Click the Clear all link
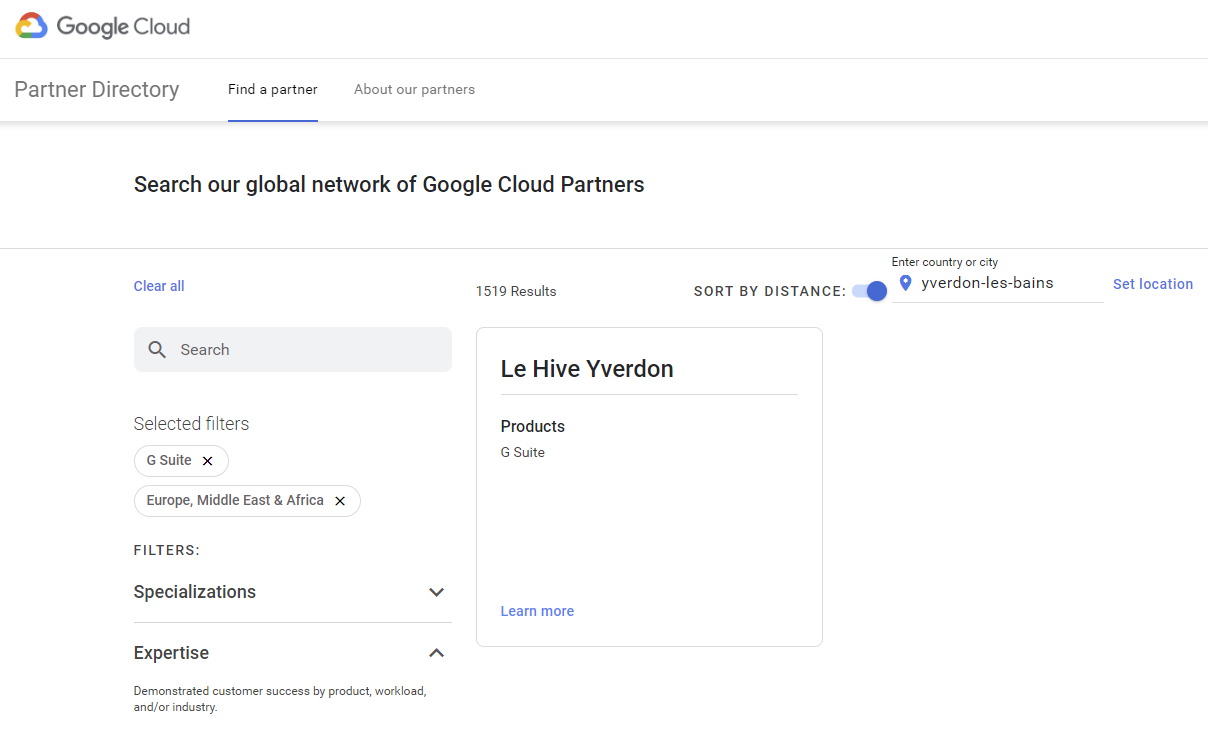The width and height of the screenshot is (1208, 730). [x=159, y=286]
